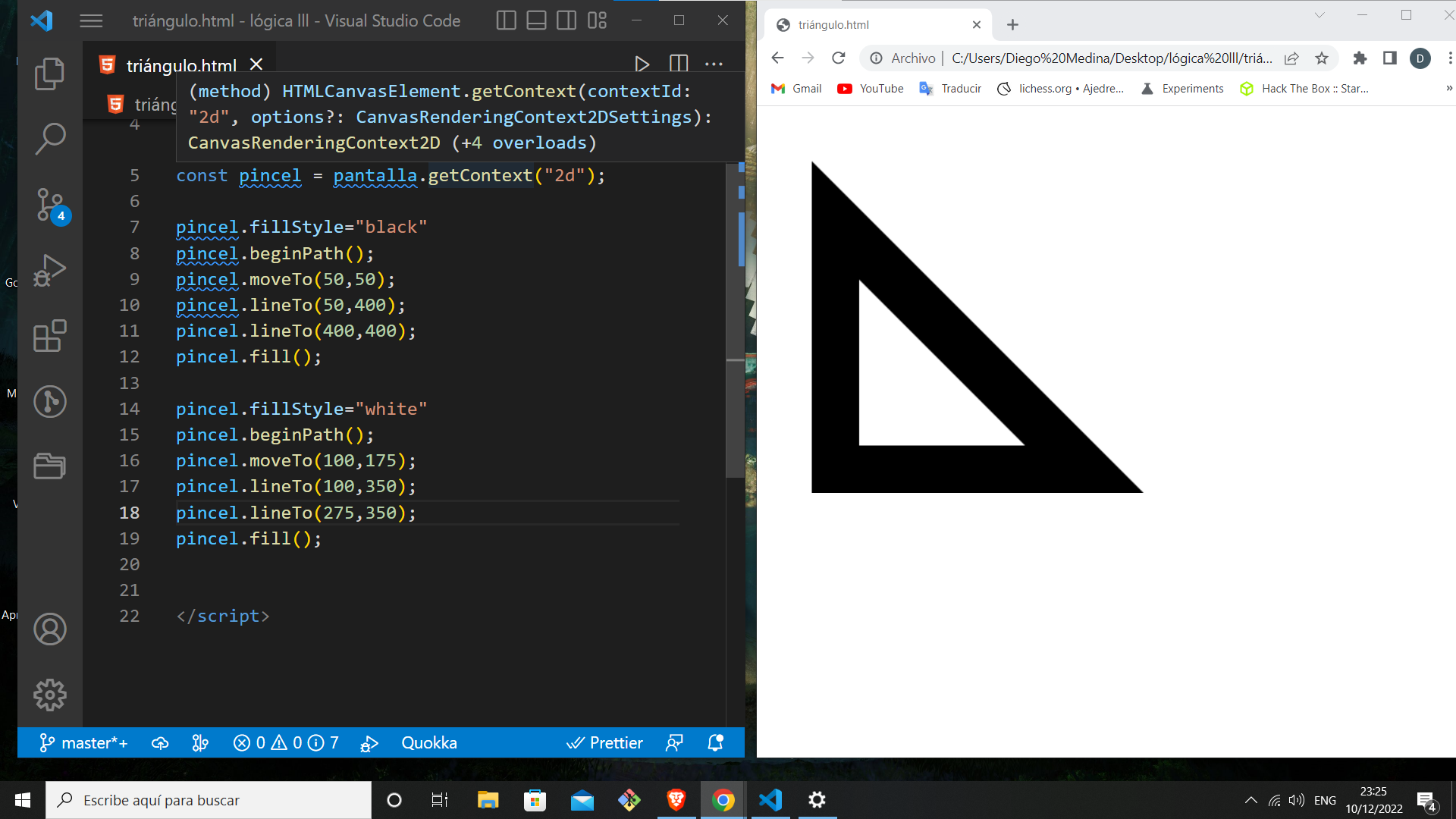Toggle Split Editor button in toolbar
Image resolution: width=1456 pixels, height=819 pixels.
pyautogui.click(x=679, y=64)
